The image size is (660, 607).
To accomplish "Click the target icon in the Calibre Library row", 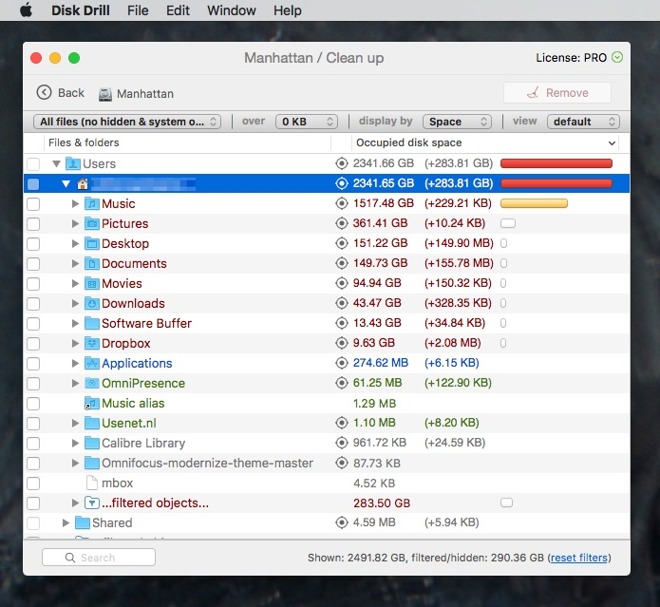I will pos(341,443).
